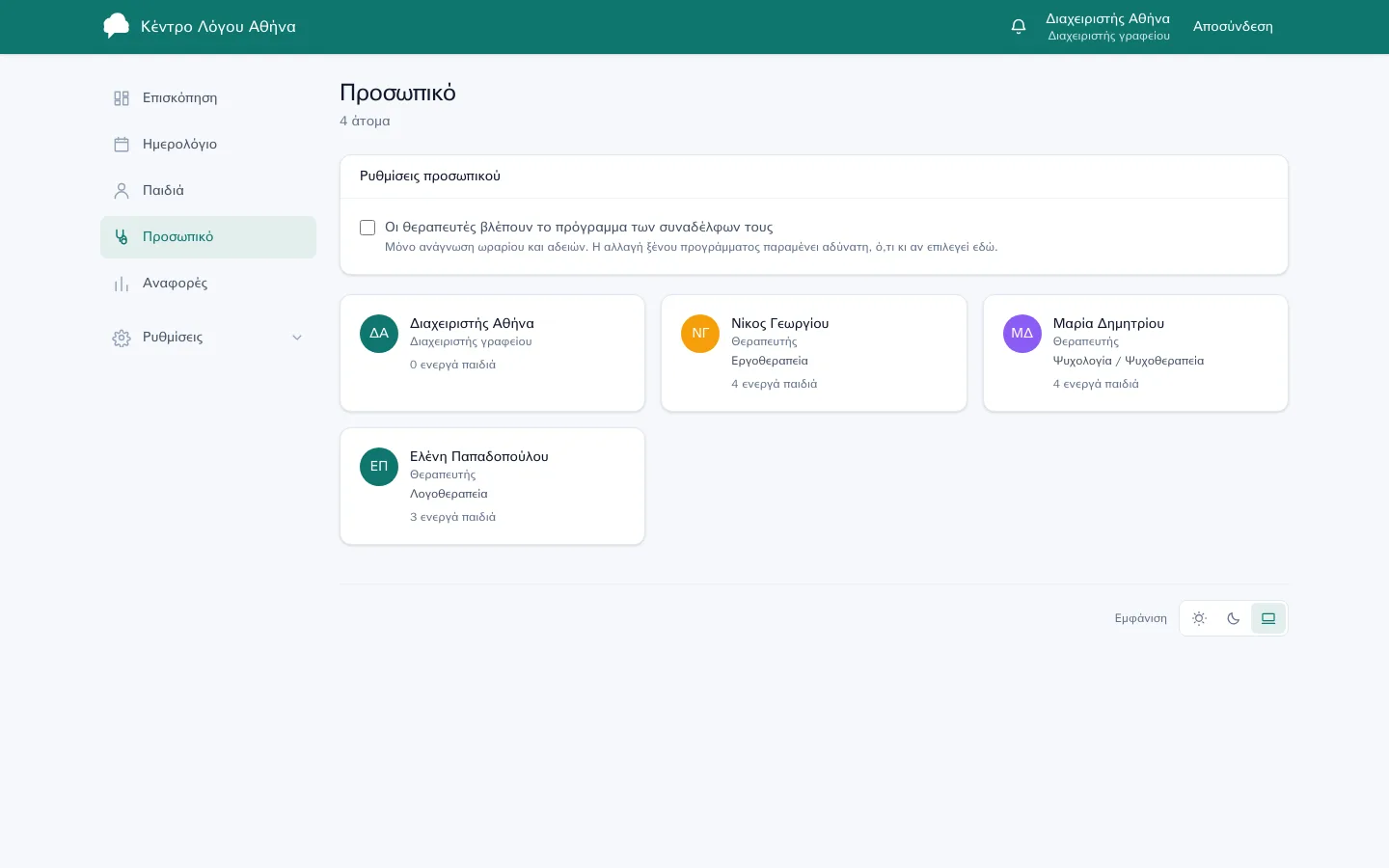Image resolution: width=1389 pixels, height=868 pixels.
Task: Click the ΕΠ avatar
Action: (379, 467)
